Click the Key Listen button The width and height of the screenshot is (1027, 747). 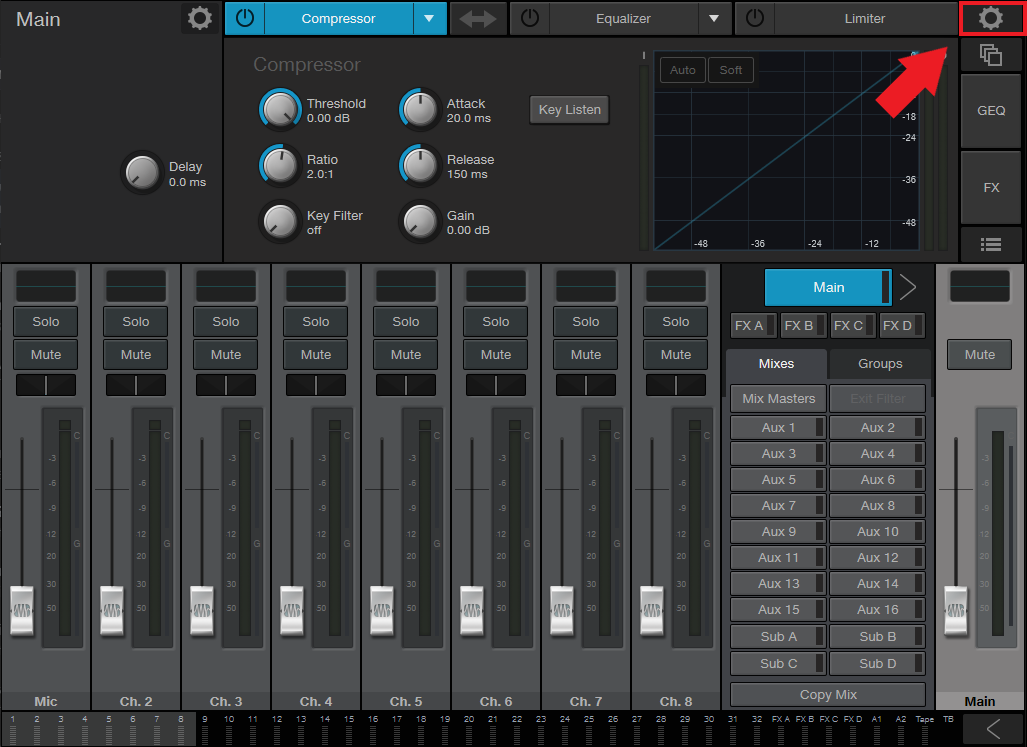click(x=568, y=109)
